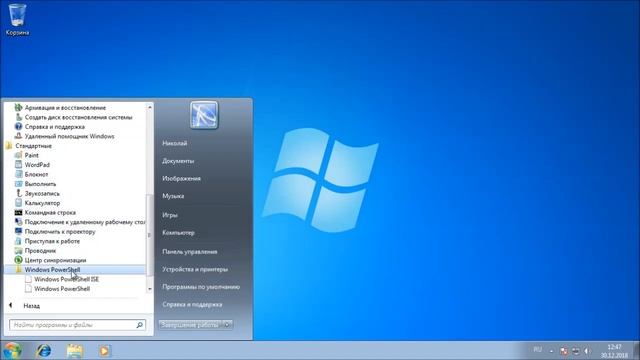Open Программы по умолчанию
This screenshot has width=640, height=360.
201,287
